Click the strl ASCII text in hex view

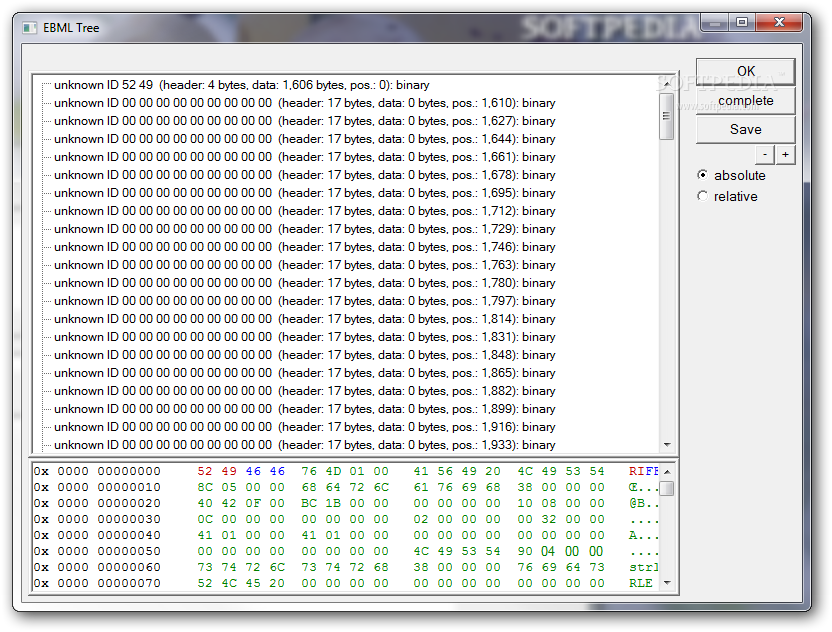tap(644, 567)
